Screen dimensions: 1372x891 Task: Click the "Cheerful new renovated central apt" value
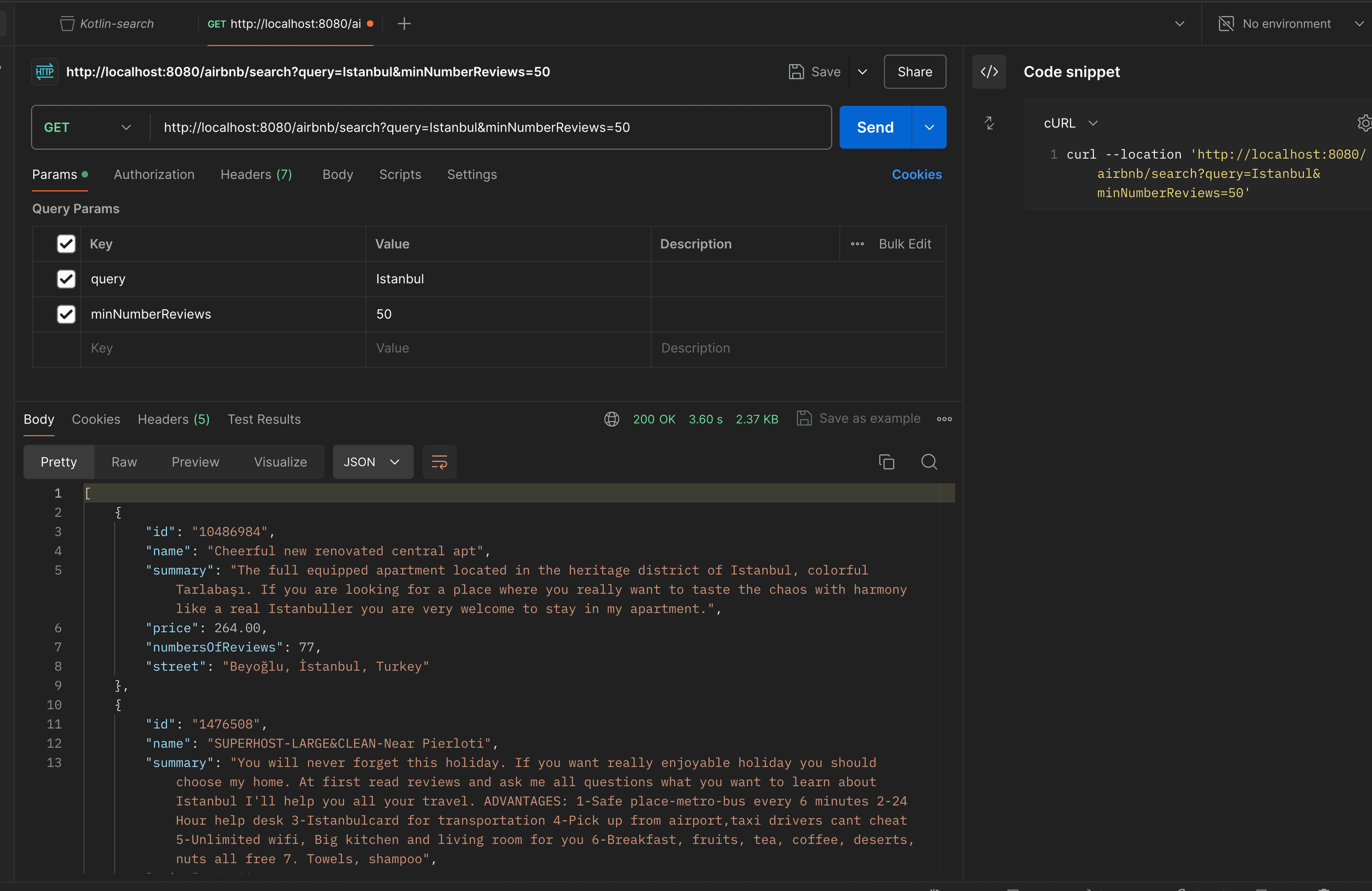click(348, 551)
